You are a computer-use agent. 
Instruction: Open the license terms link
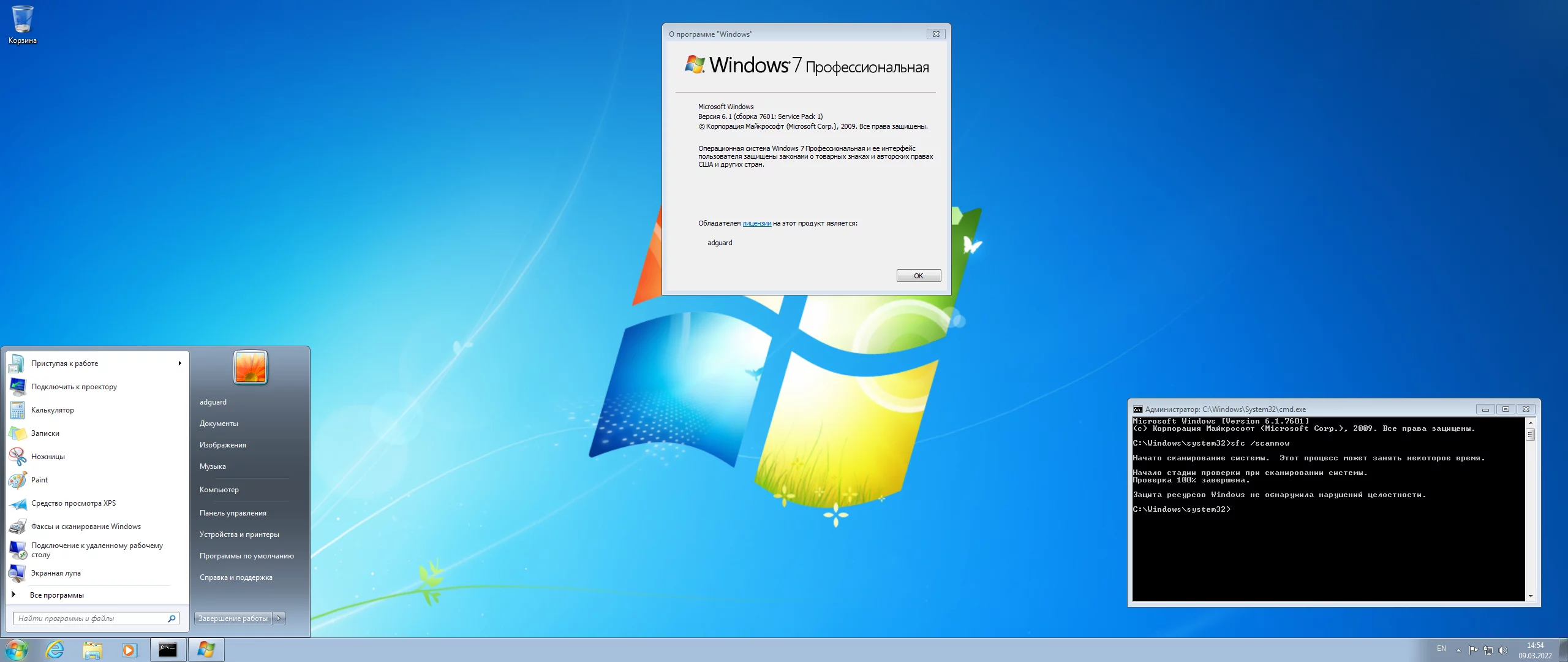click(x=756, y=224)
